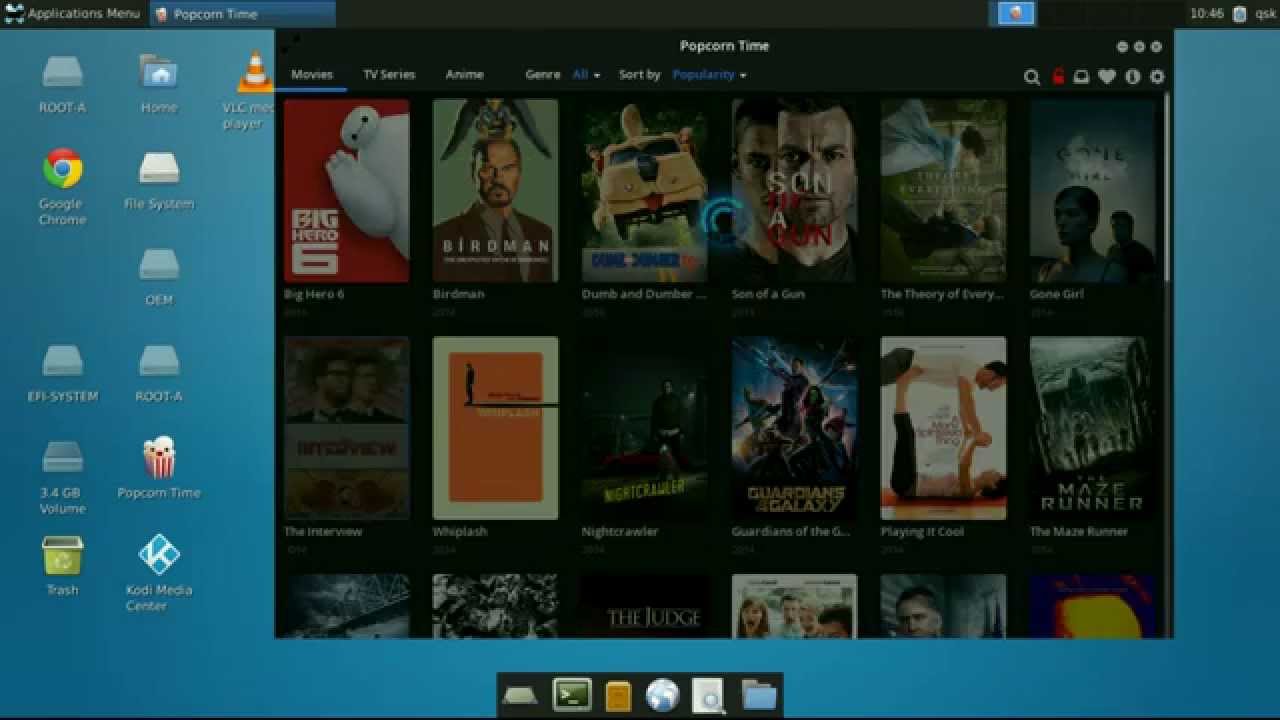Click the 'Whiplash' title text
Viewport: 1280px width, 720px height.
(460, 532)
